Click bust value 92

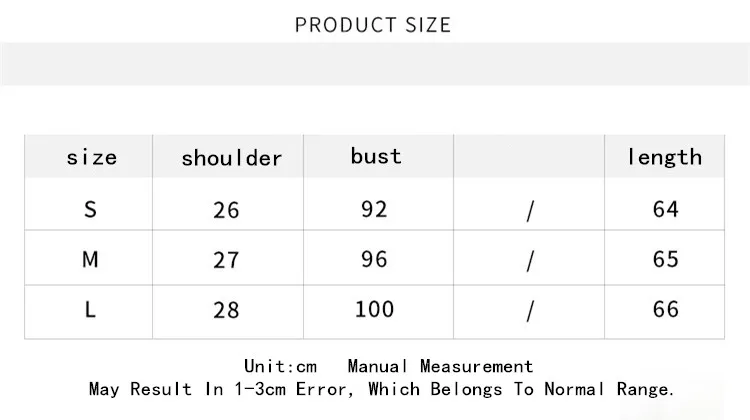tap(374, 210)
